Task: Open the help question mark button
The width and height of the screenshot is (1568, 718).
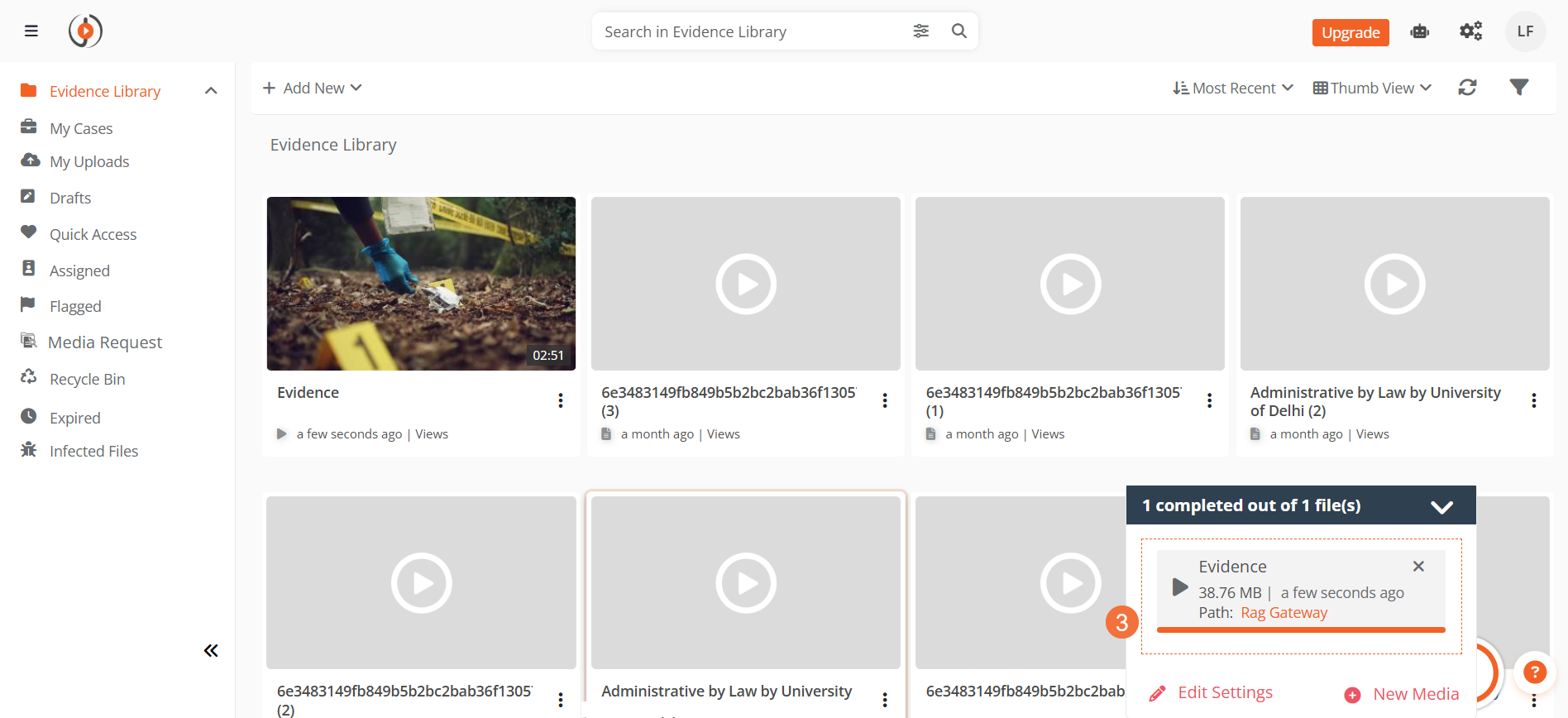Action: 1535,673
